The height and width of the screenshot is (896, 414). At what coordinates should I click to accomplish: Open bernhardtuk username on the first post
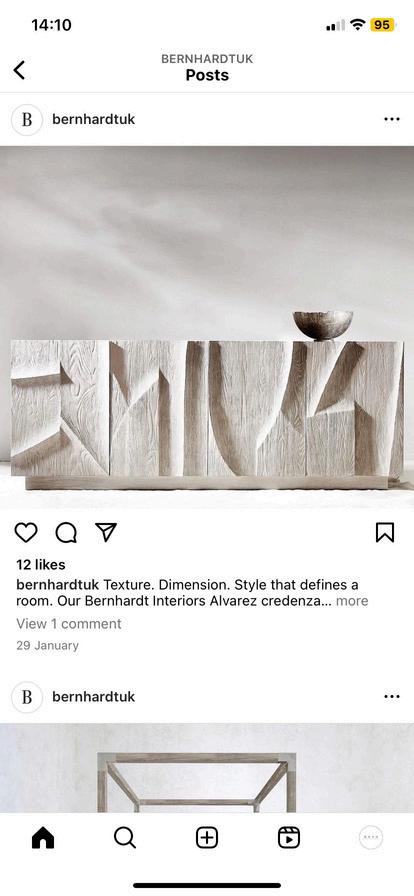(x=93, y=119)
